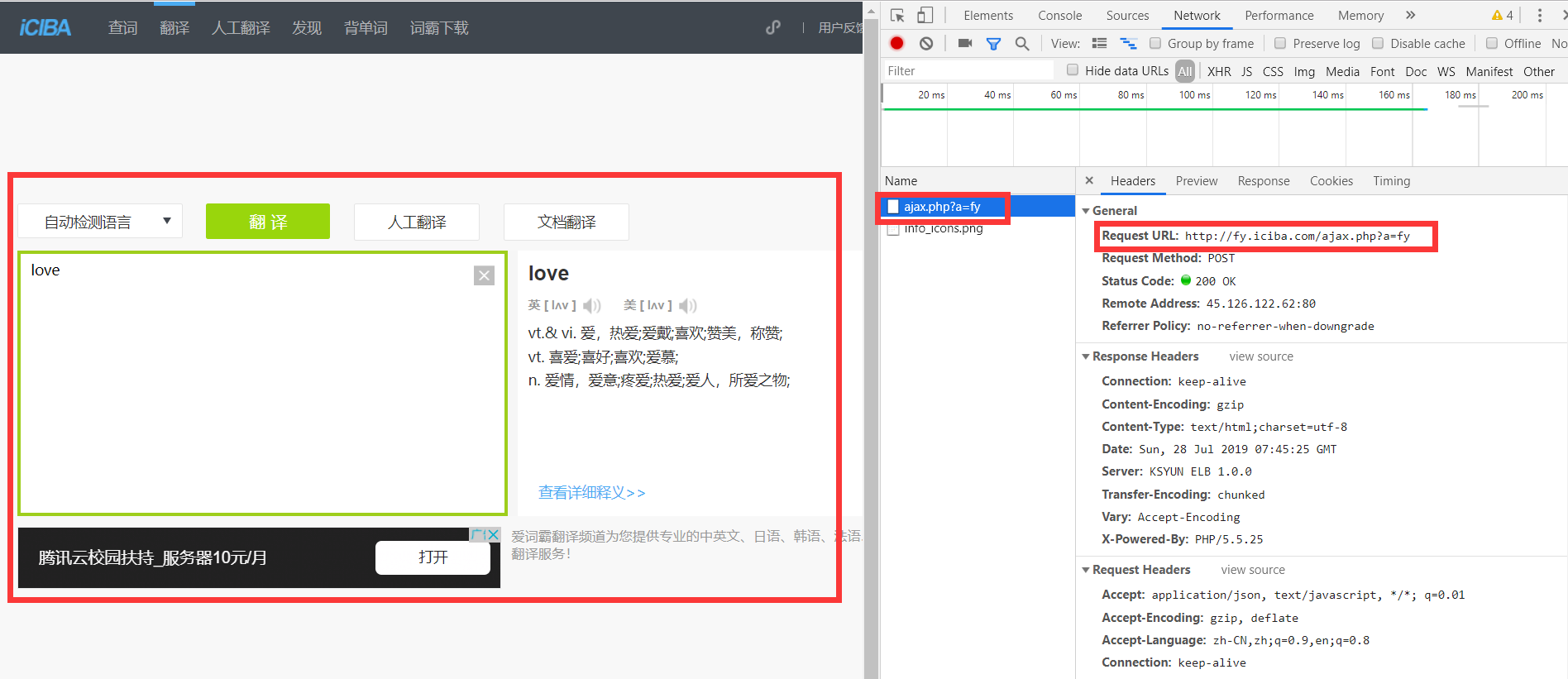
Task: Open the Elements tab
Action: point(988,15)
